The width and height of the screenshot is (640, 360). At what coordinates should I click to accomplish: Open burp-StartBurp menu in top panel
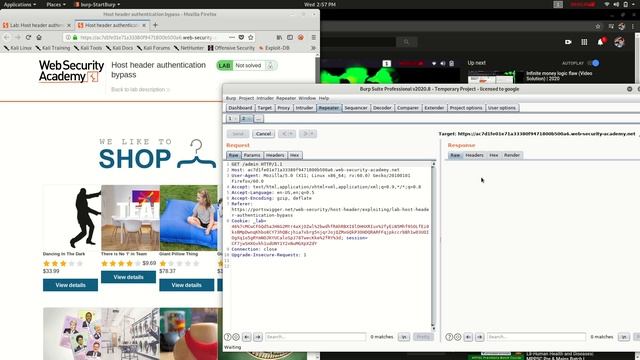point(98,4)
